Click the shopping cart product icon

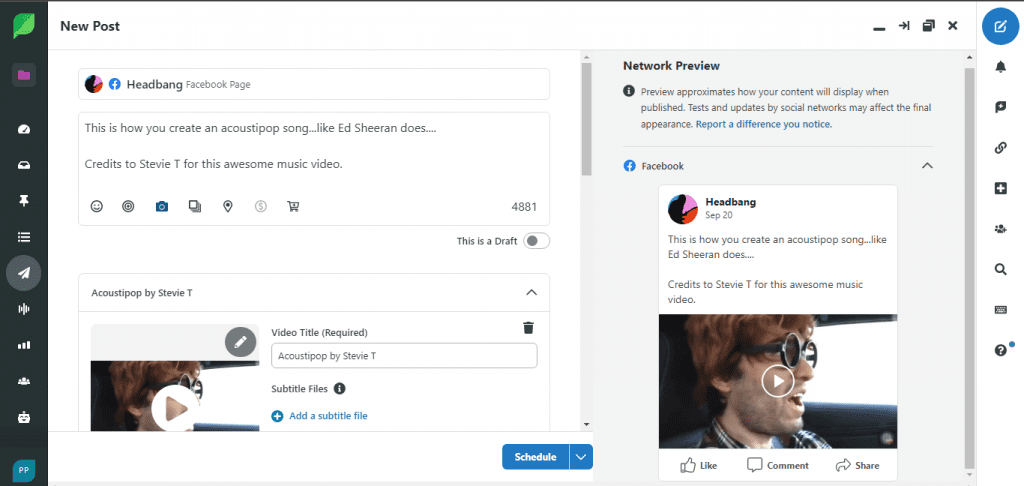click(293, 206)
